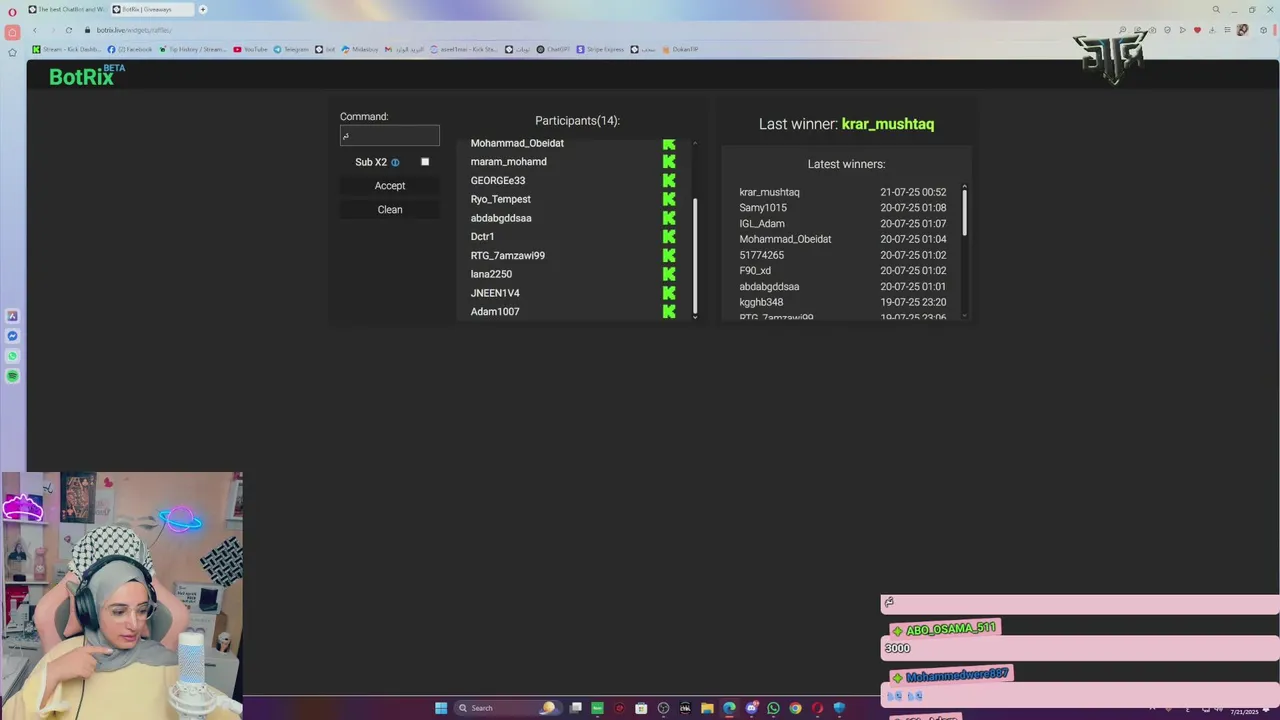Click the Kick icon beside GEORGEe33
This screenshot has width=1280, height=720.
669,180
